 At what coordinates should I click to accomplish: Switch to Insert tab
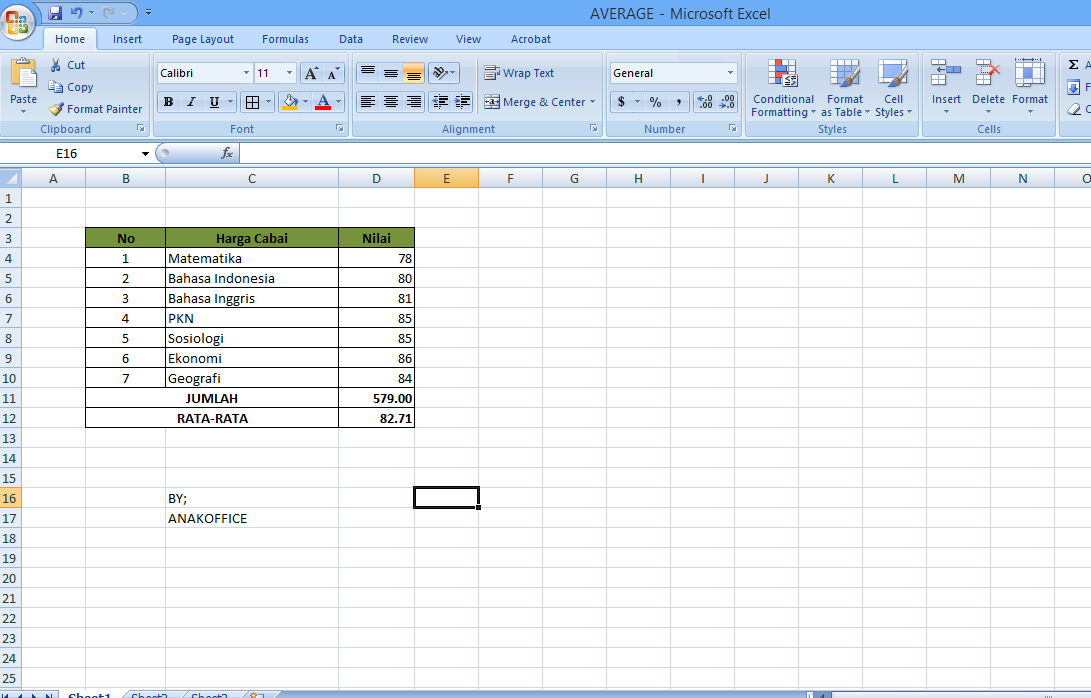tap(127, 39)
